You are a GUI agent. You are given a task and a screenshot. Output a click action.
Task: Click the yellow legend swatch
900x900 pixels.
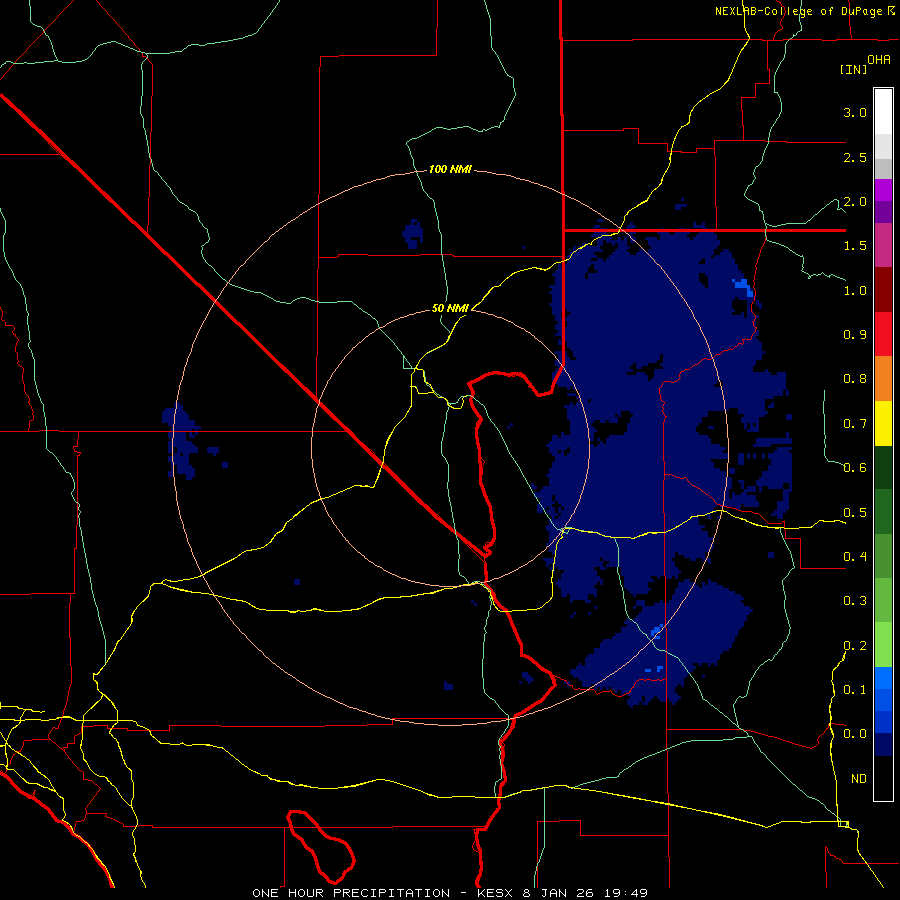click(883, 423)
